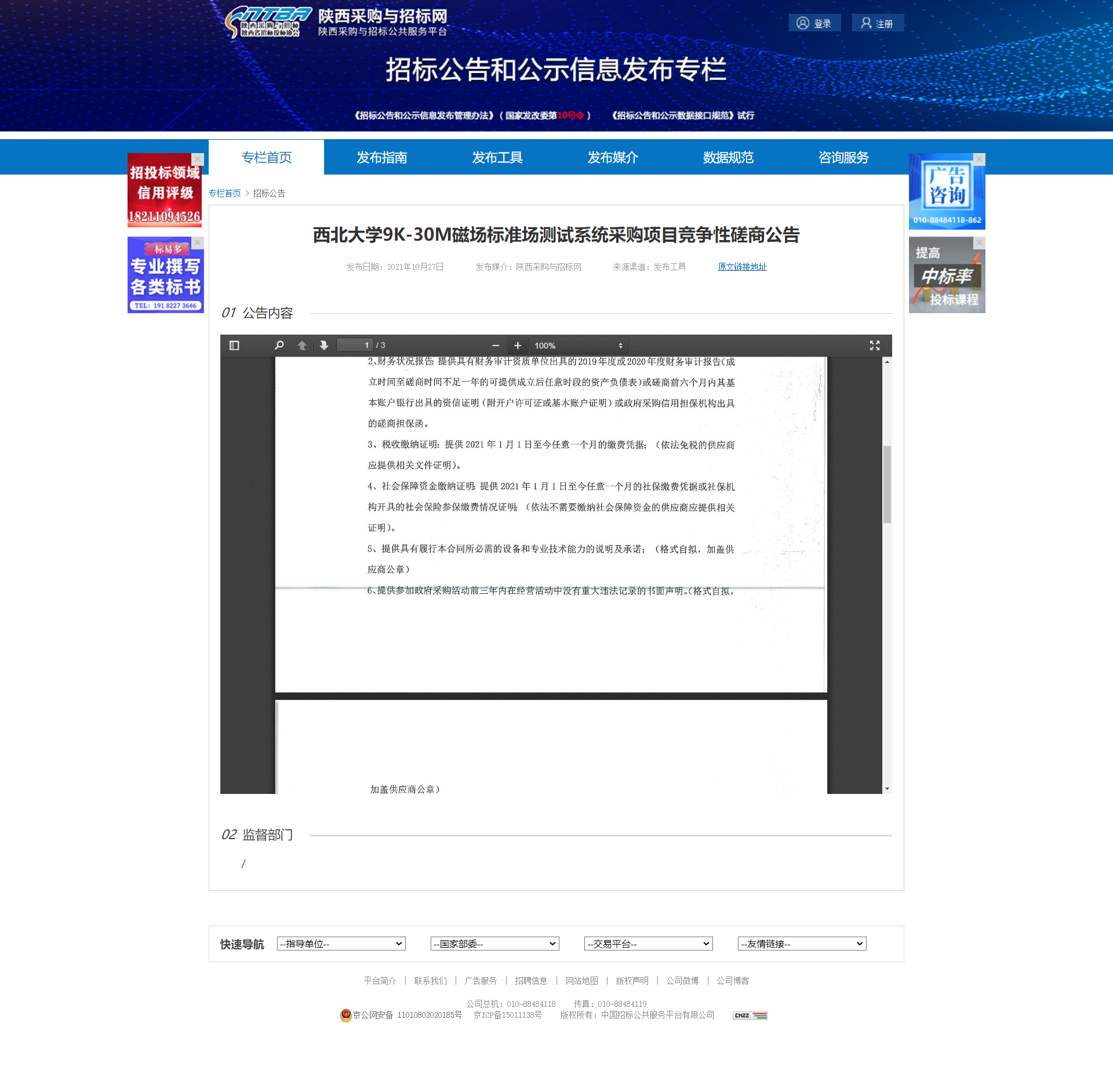Go to next PDF page arrow
Screen dimensions: 1113x1092
coord(324,346)
